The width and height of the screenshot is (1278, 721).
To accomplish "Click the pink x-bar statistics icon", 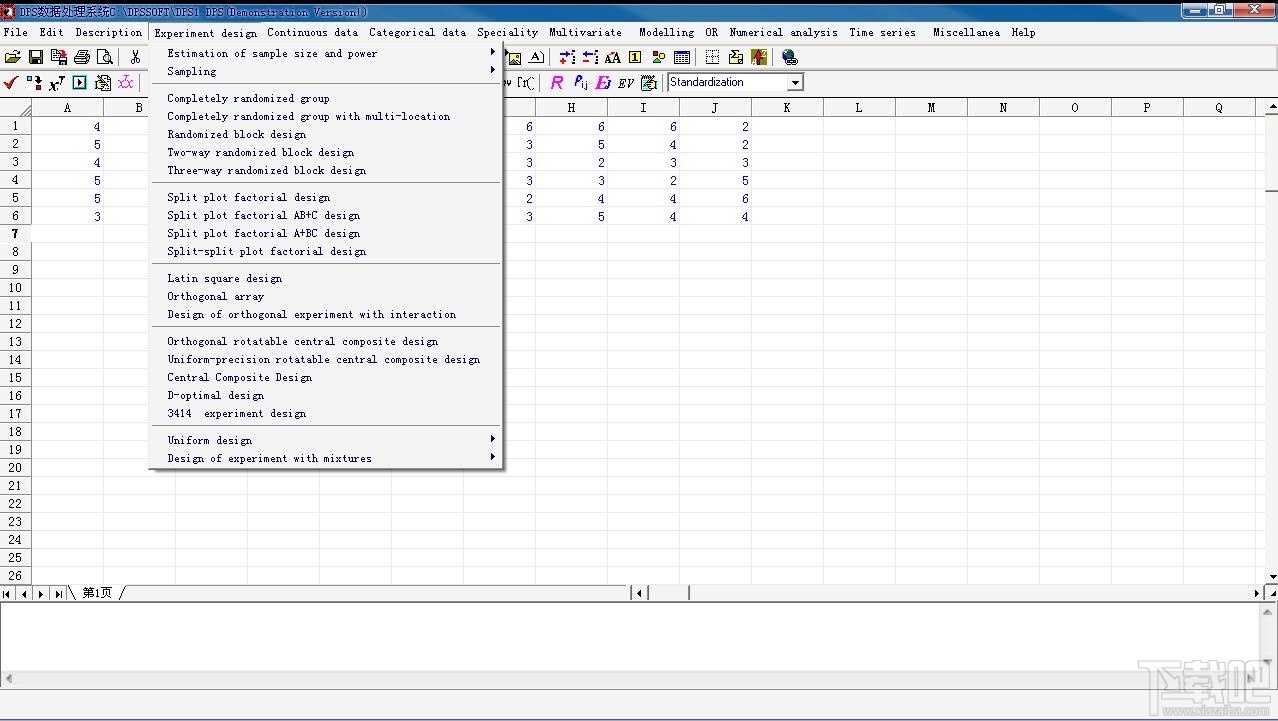I will point(126,83).
